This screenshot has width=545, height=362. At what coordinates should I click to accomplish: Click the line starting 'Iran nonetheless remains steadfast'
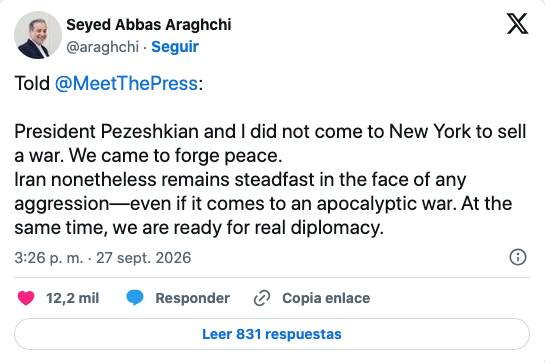[240, 180]
